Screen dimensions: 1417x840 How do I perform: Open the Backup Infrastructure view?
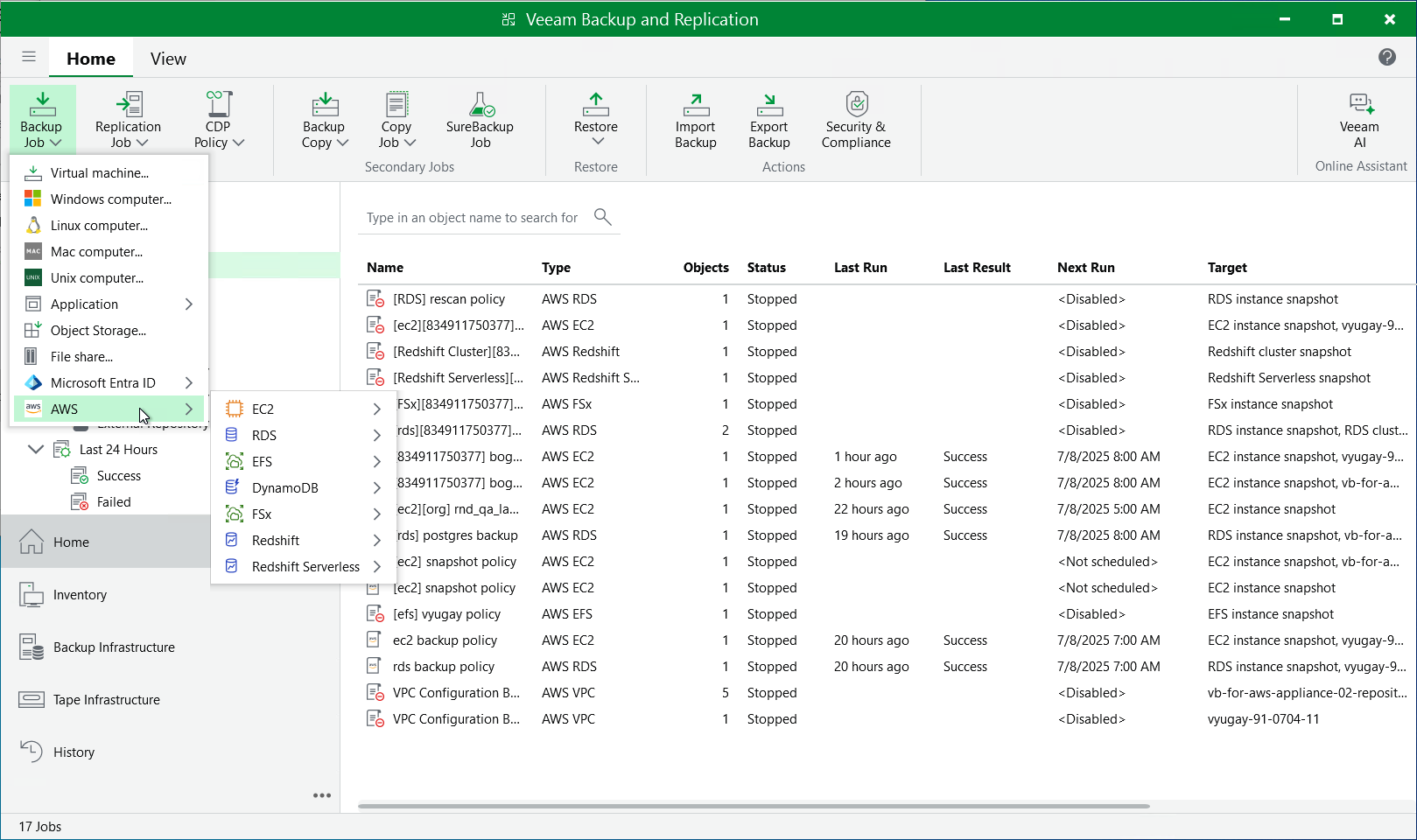coord(114,647)
